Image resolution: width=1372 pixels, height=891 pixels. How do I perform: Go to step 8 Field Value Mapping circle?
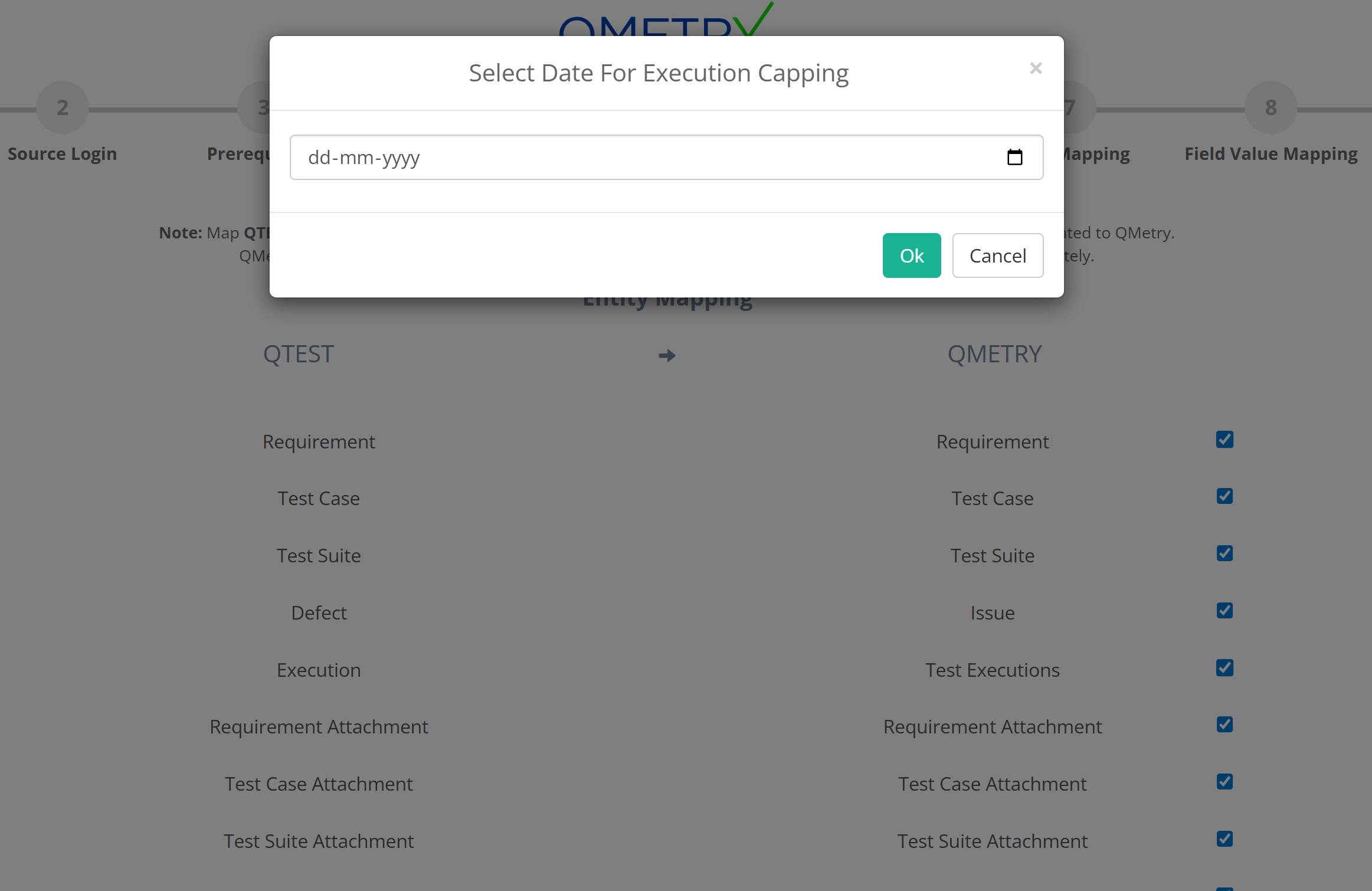point(1271,107)
